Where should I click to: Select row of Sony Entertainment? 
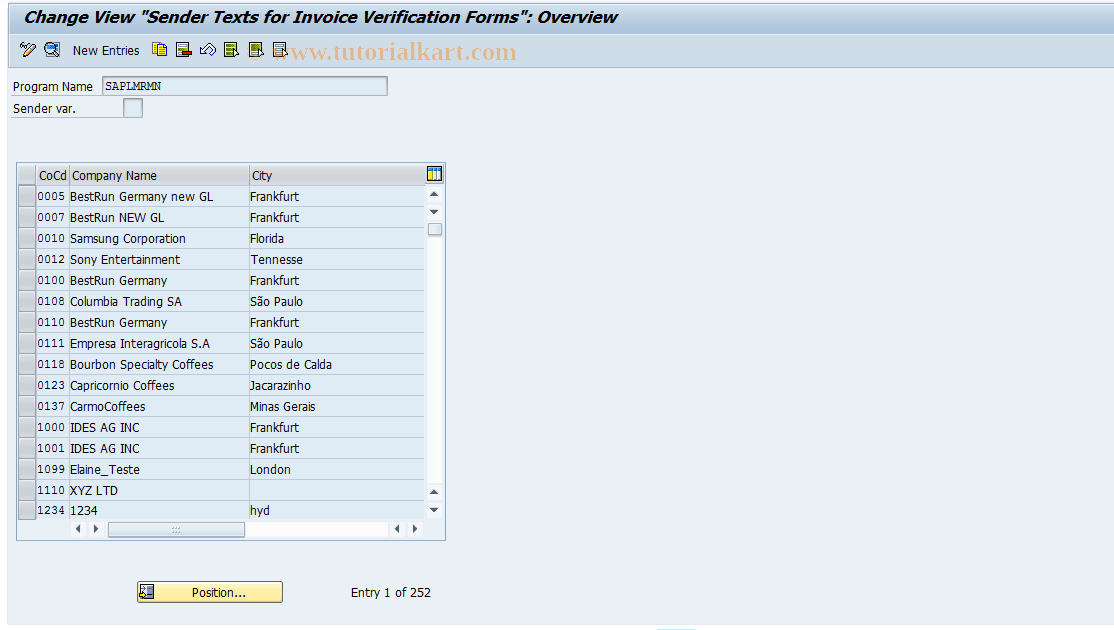point(27,259)
